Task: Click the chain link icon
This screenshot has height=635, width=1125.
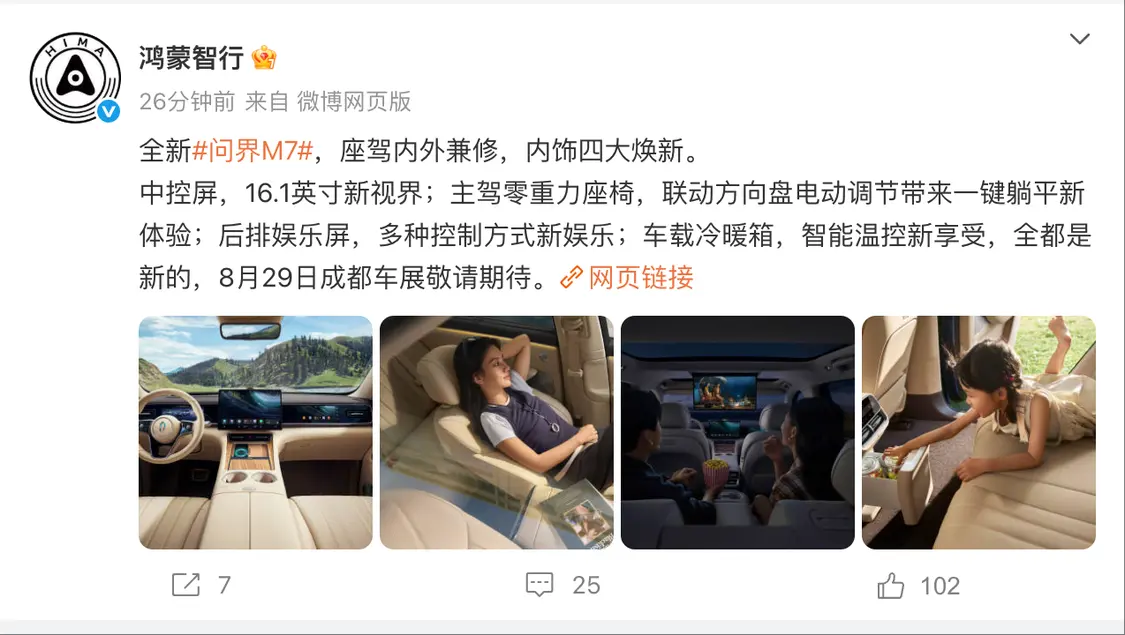Action: pyautogui.click(x=571, y=278)
